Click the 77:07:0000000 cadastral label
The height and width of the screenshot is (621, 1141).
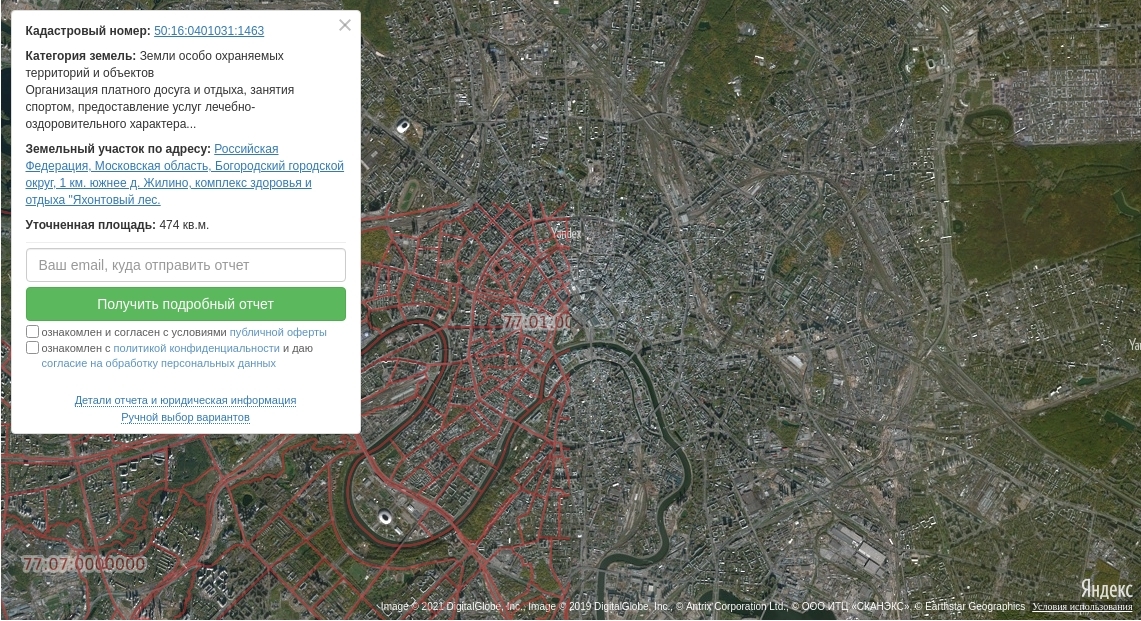pos(84,564)
